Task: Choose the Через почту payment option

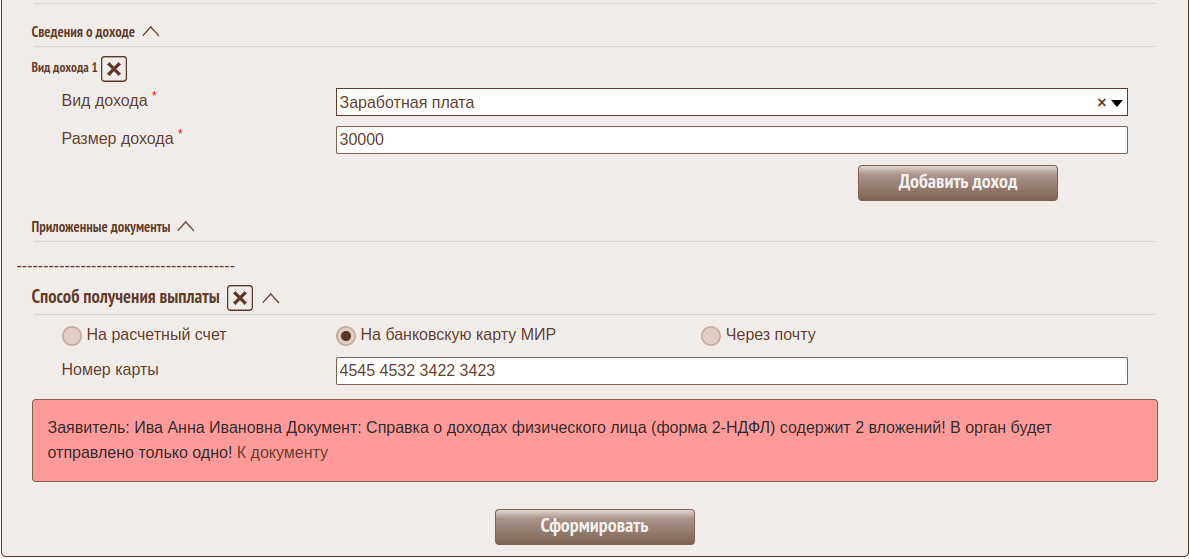Action: [x=711, y=336]
